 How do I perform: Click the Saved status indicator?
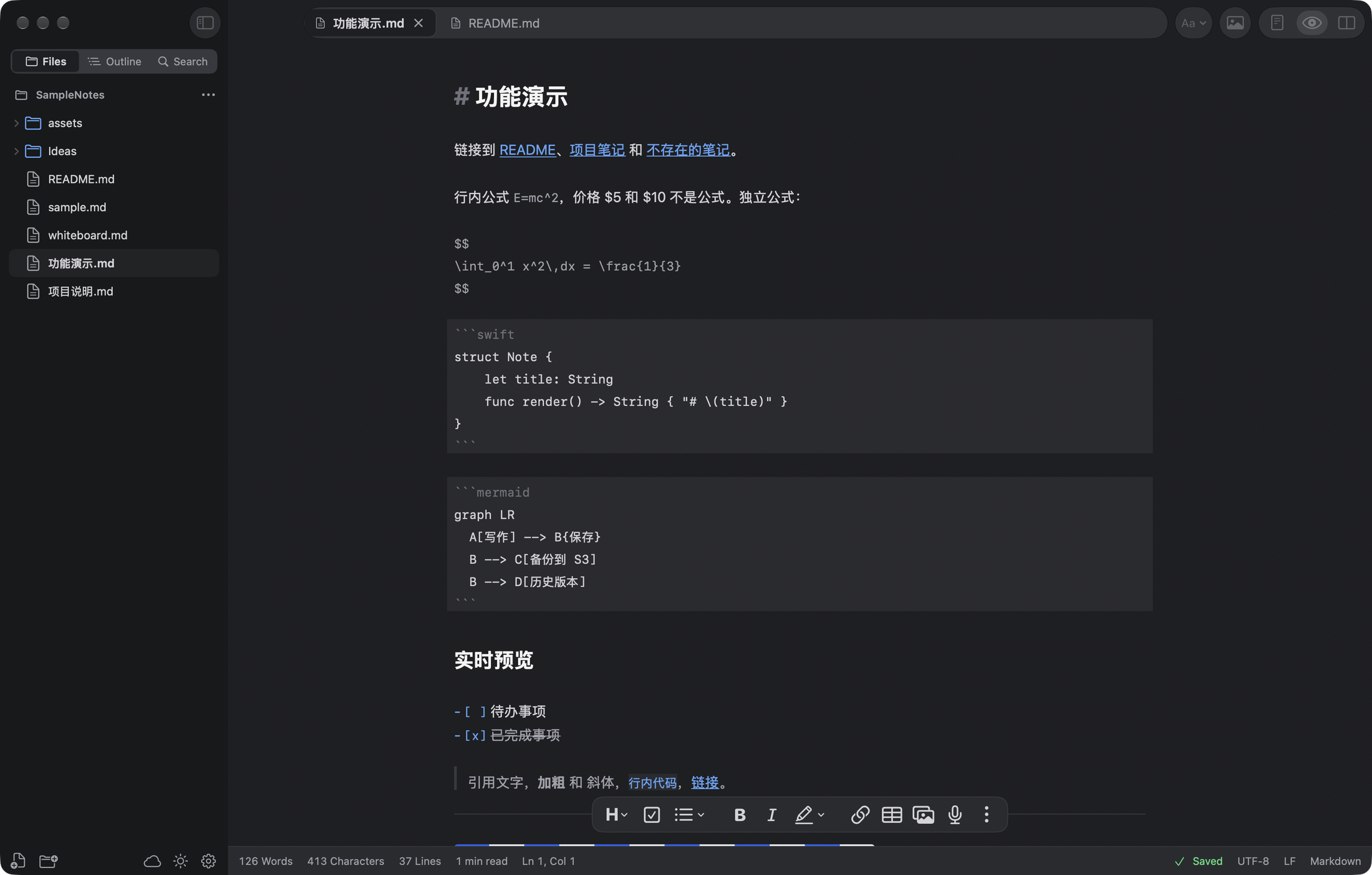pyautogui.click(x=1198, y=861)
